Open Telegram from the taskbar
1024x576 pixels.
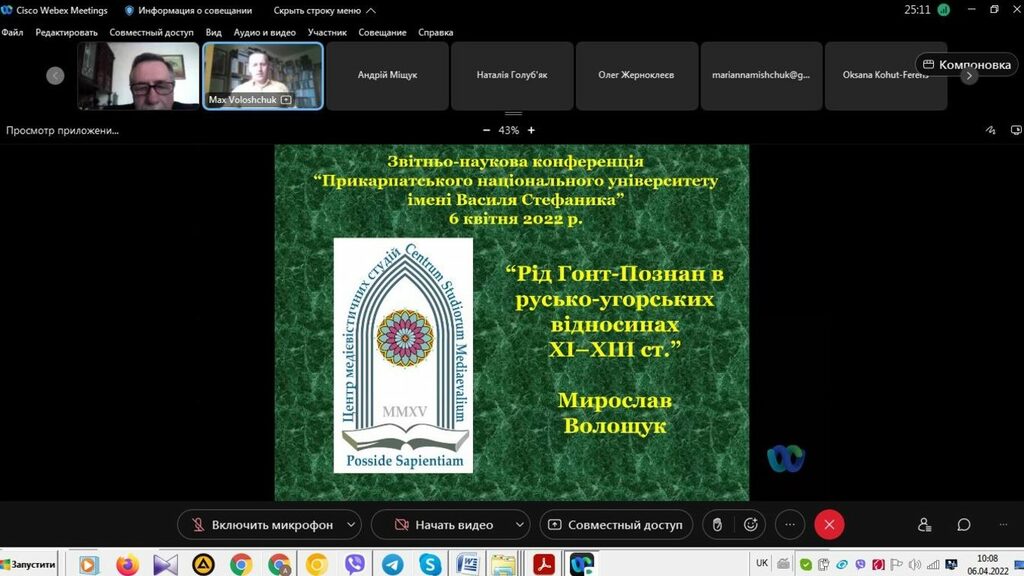point(393,564)
